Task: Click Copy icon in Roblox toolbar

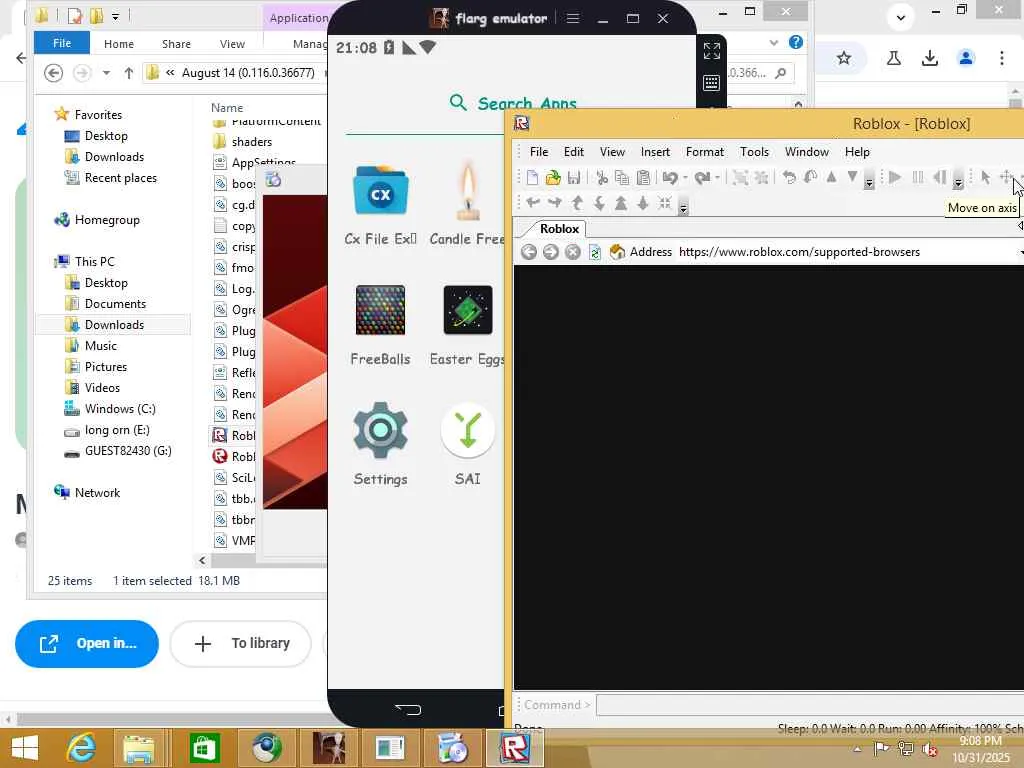Action: coord(622,178)
